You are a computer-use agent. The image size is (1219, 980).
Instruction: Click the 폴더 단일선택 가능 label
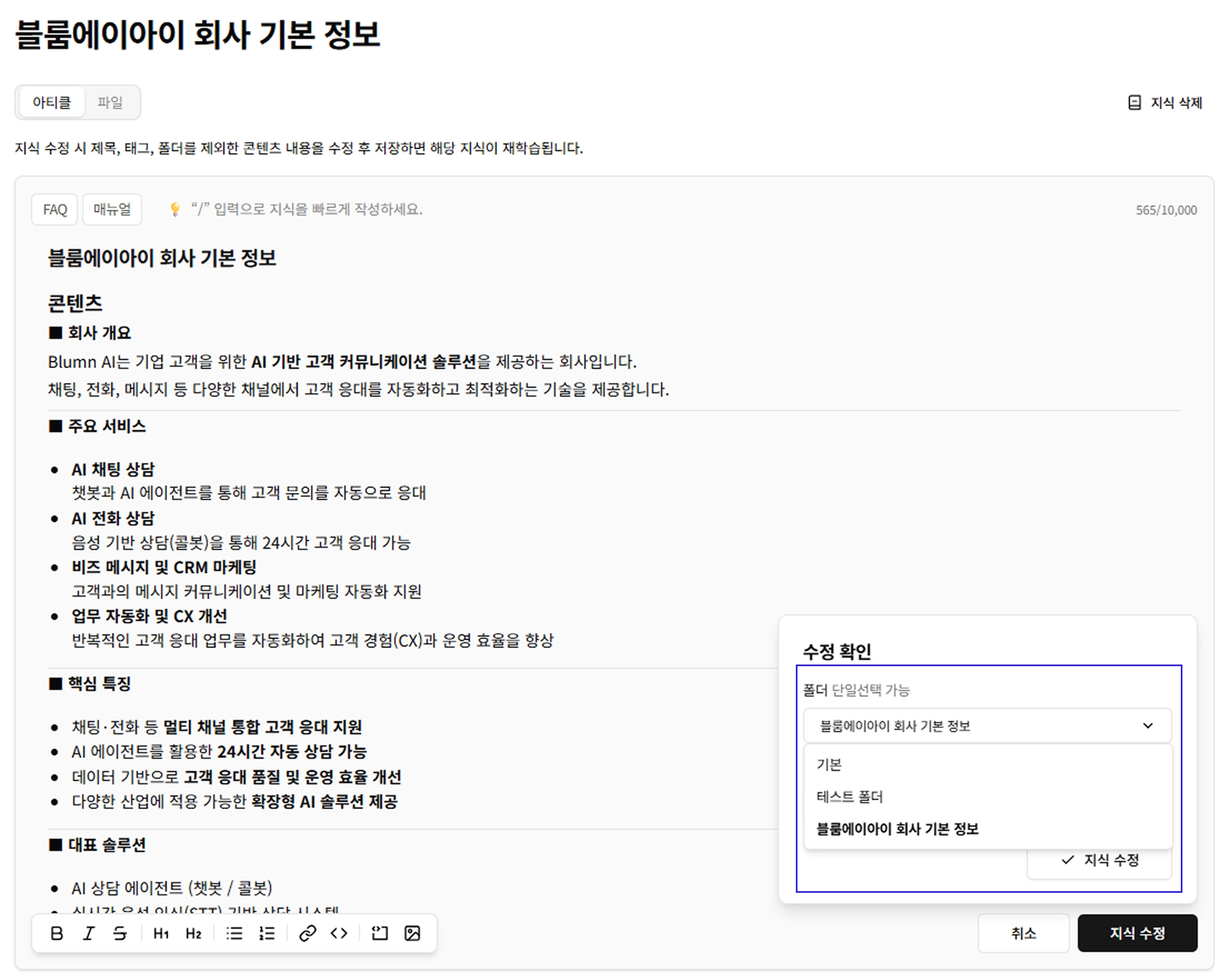857,690
